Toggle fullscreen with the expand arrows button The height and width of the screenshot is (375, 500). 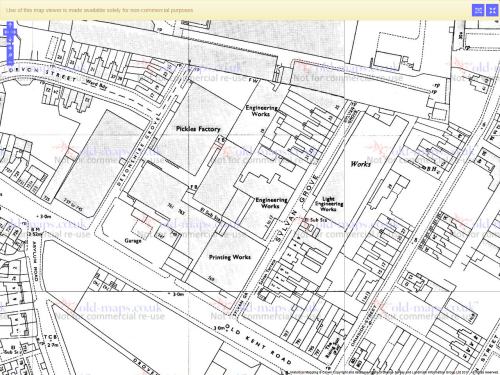[492, 10]
